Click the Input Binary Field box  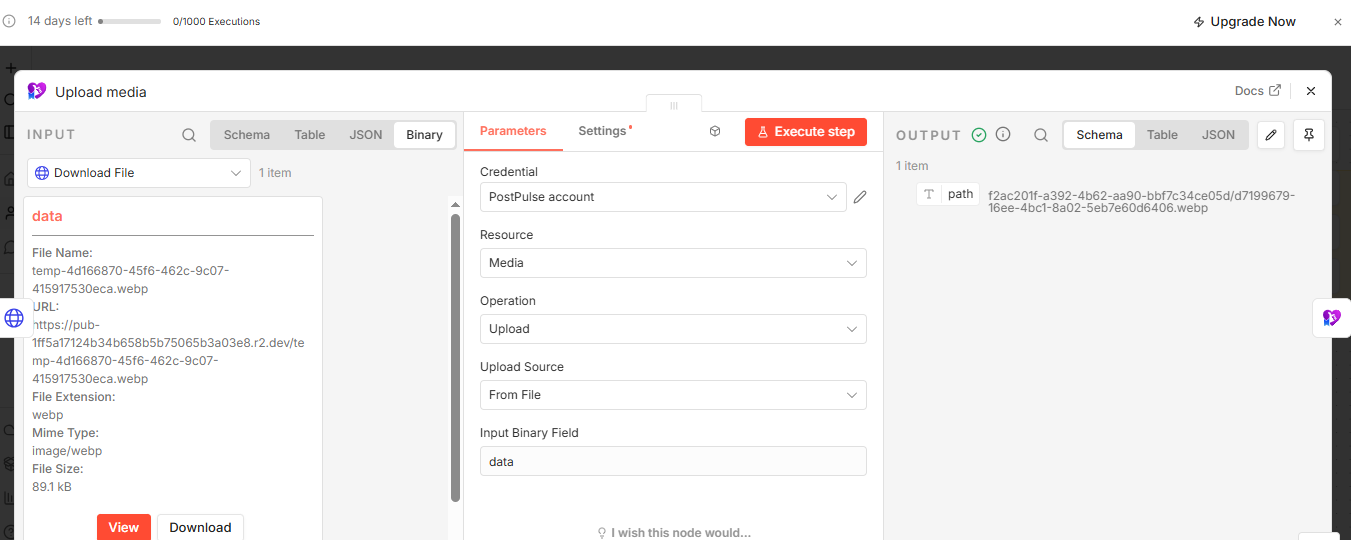pyautogui.click(x=673, y=461)
